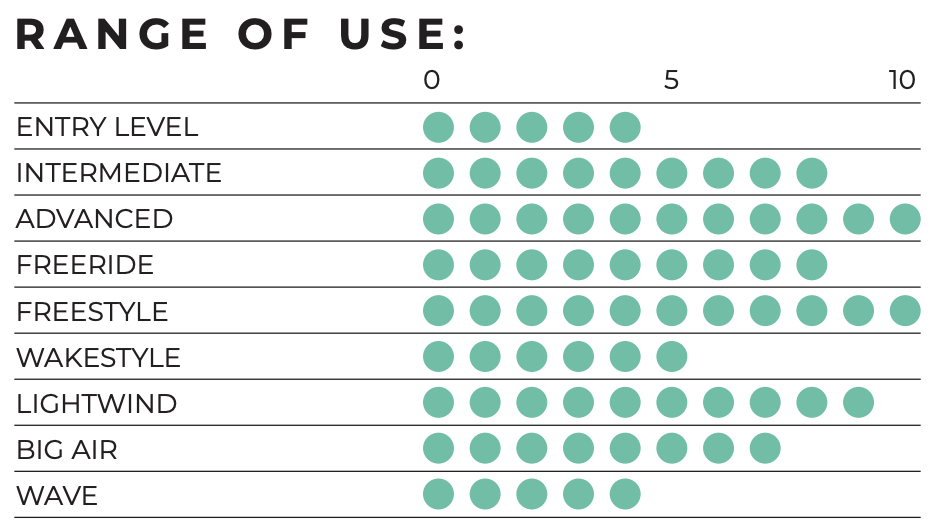Screen dimensions: 942x524
Task: Click the scale number 10
Action: click(x=902, y=80)
